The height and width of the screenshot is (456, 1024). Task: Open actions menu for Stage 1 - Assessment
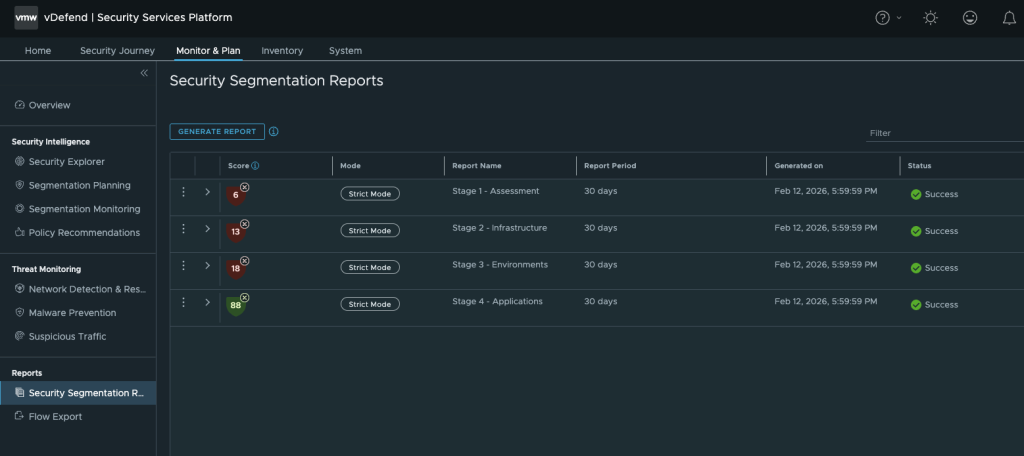183,192
